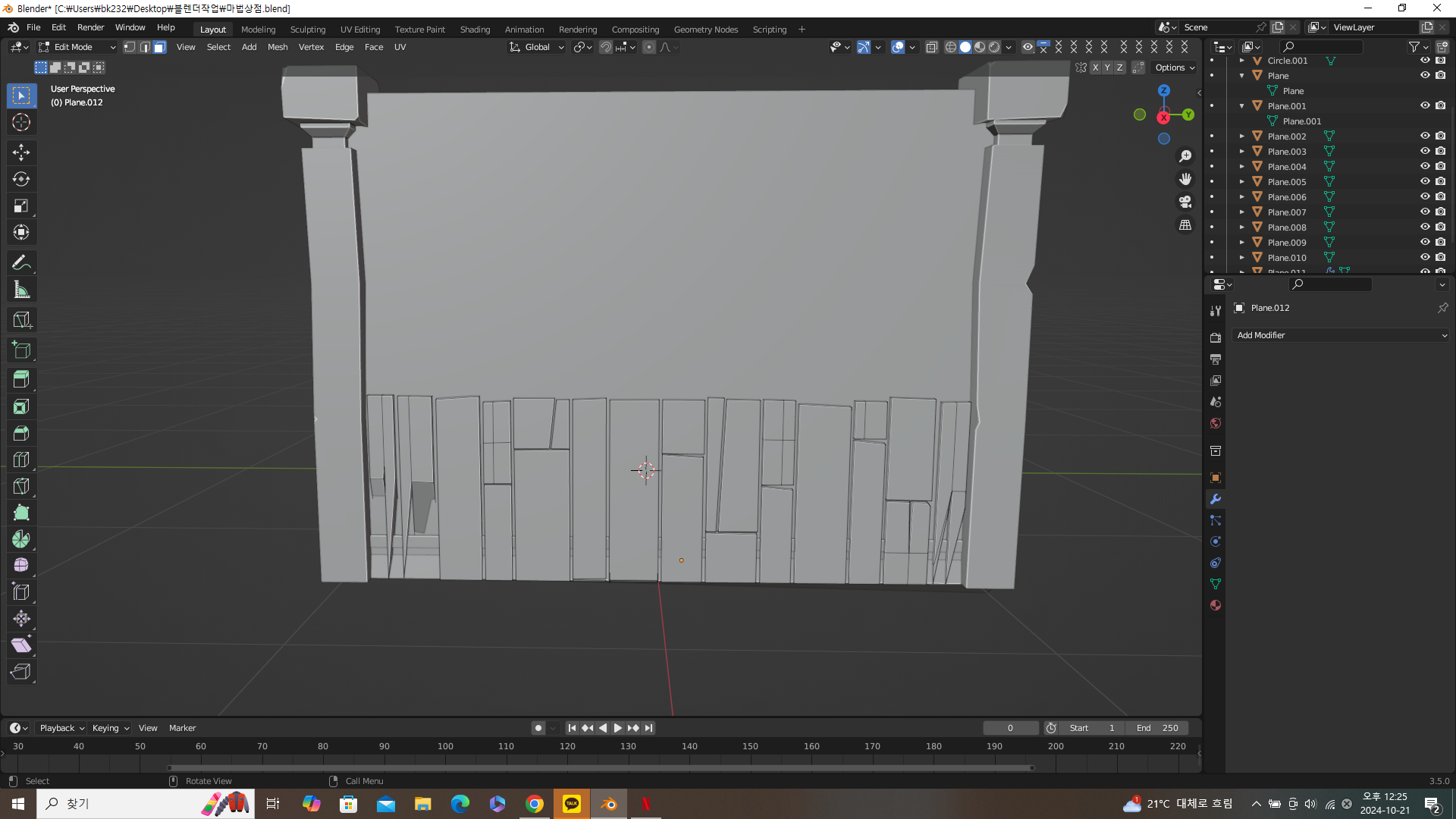This screenshot has width=1456, height=819.
Task: Toggle snapping magnet
Action: 606,47
